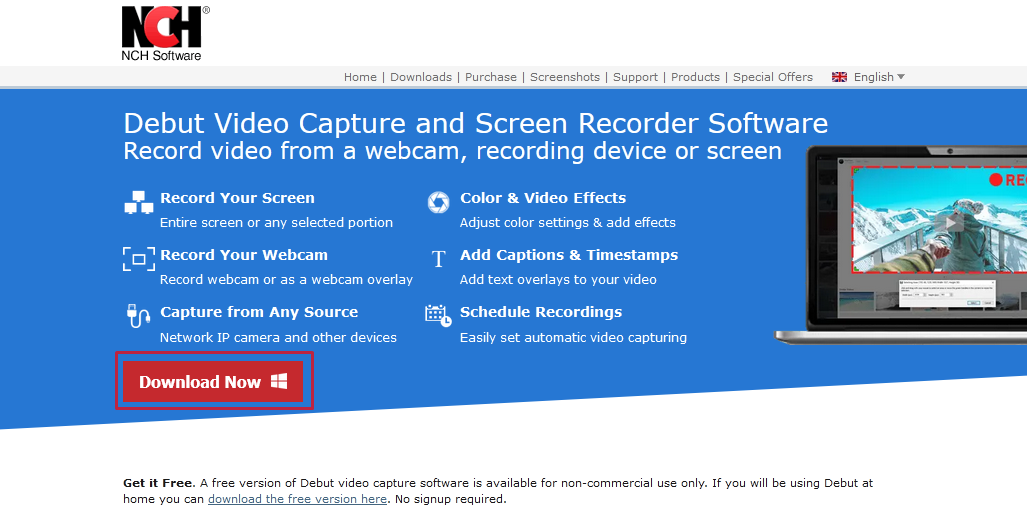Click the main Debut Video Capture title
Screen dimensions: 1027x531
pyautogui.click(x=476, y=123)
